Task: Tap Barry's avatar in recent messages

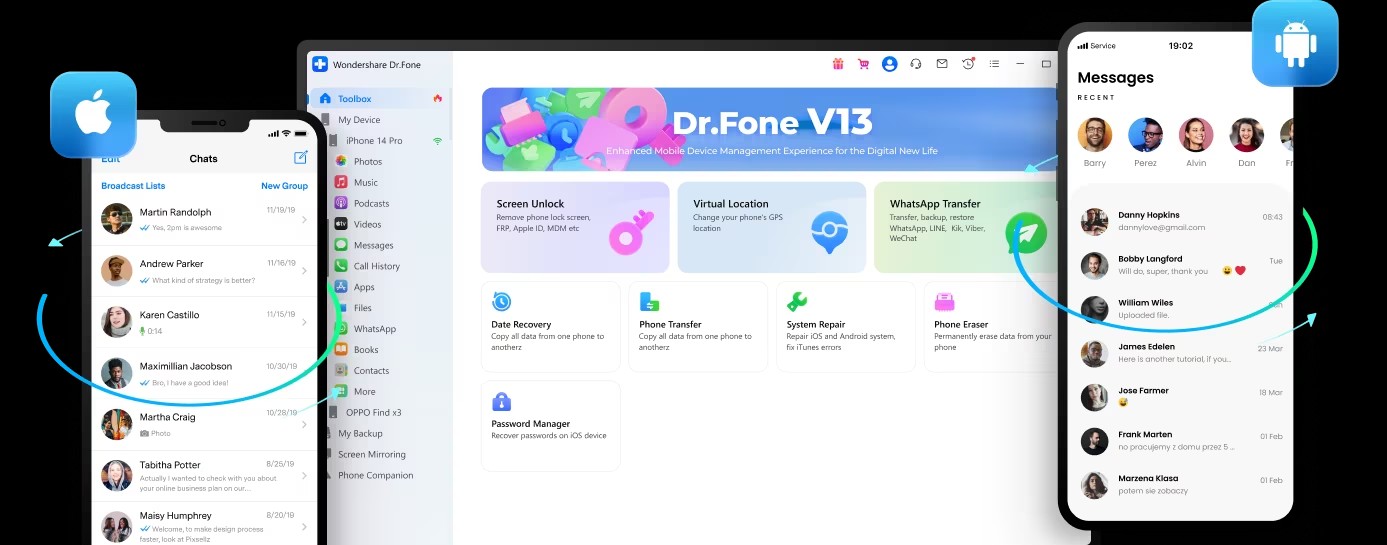Action: (1094, 135)
